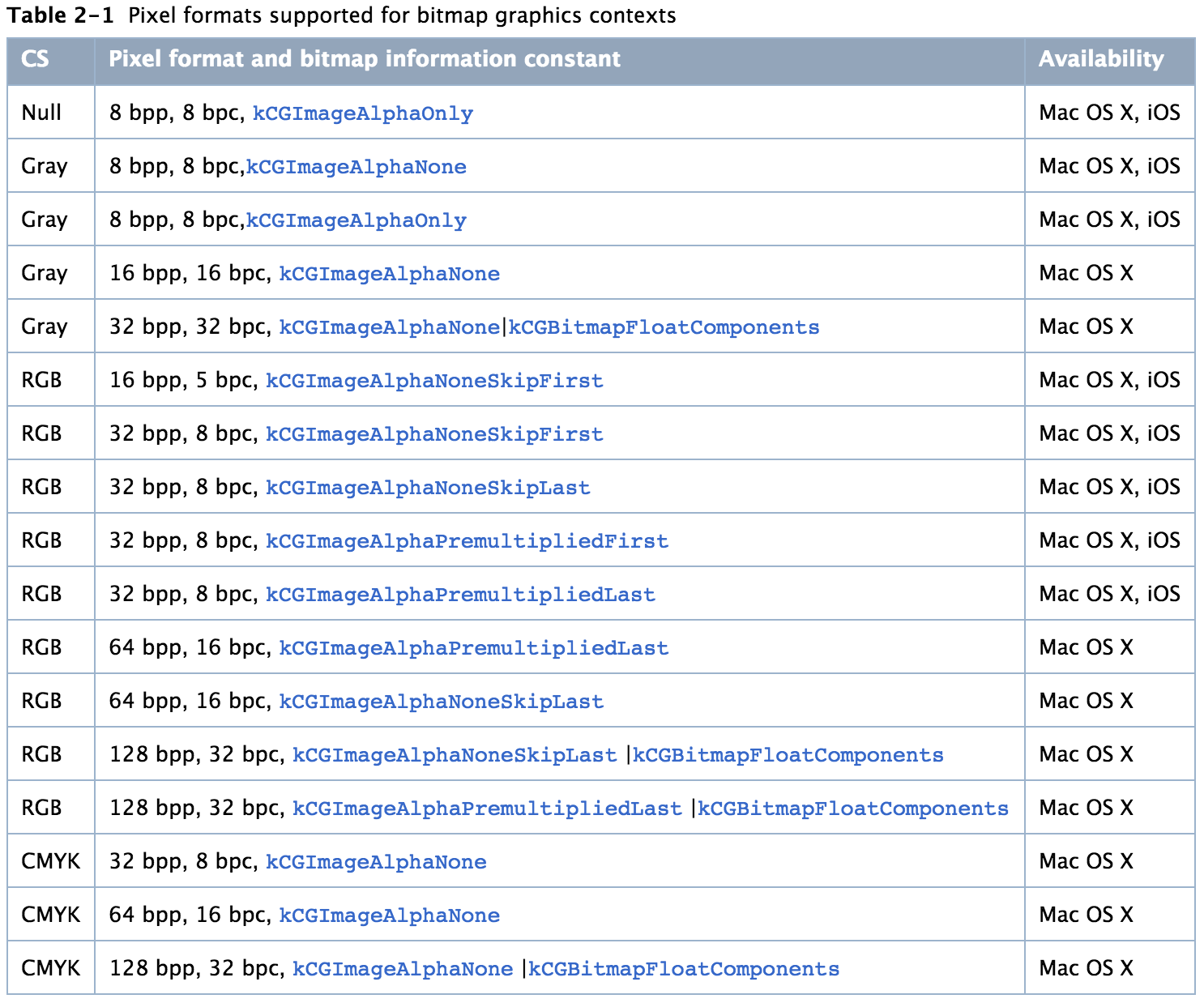The image size is (1204, 1003).
Task: Click 'Mac OS X' in CMYK 32 bpp row
Action: point(1086,861)
